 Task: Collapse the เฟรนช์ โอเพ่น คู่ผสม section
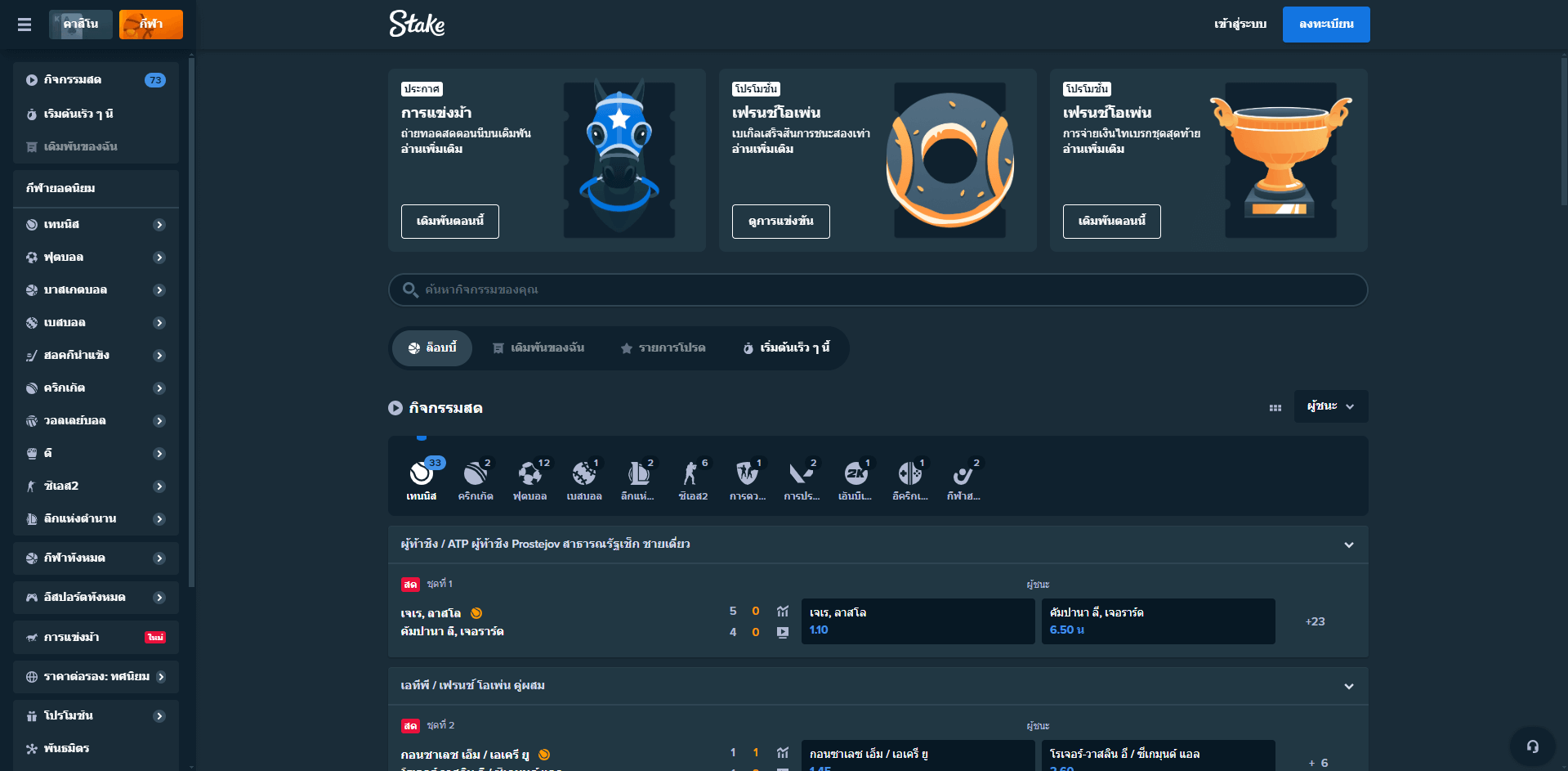tap(1349, 687)
